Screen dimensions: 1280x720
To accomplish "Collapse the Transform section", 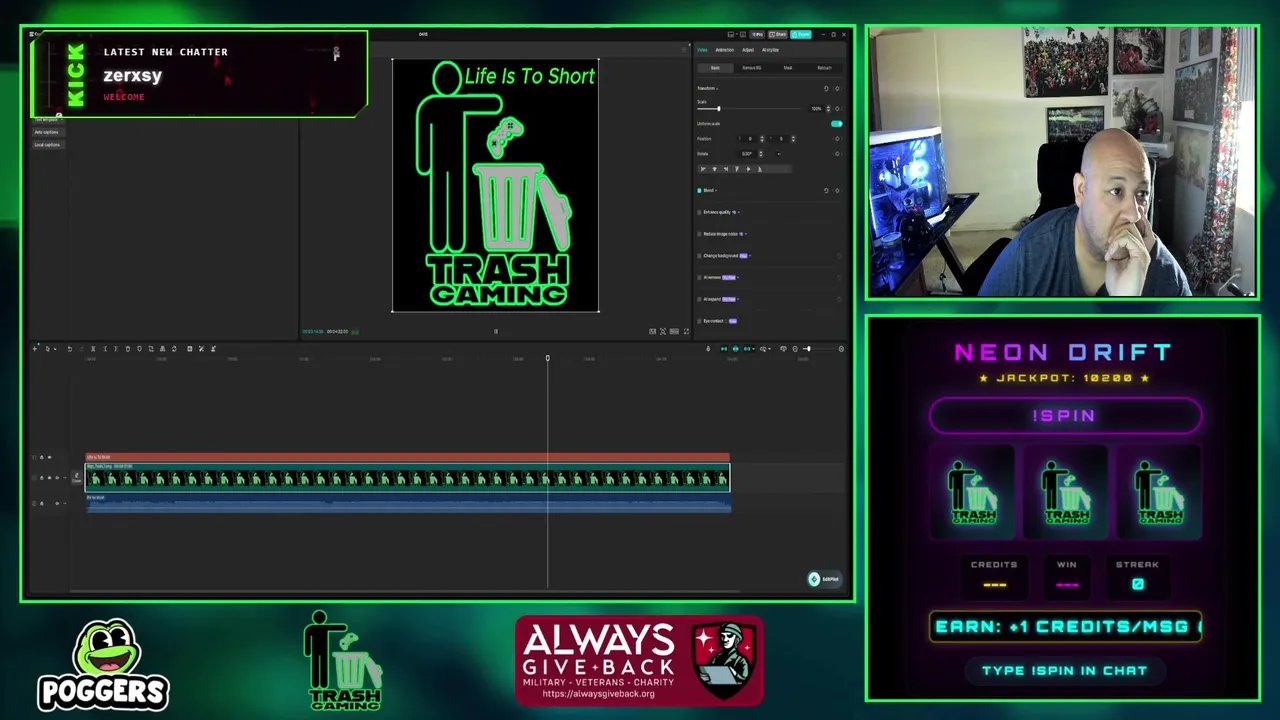I will click(717, 89).
